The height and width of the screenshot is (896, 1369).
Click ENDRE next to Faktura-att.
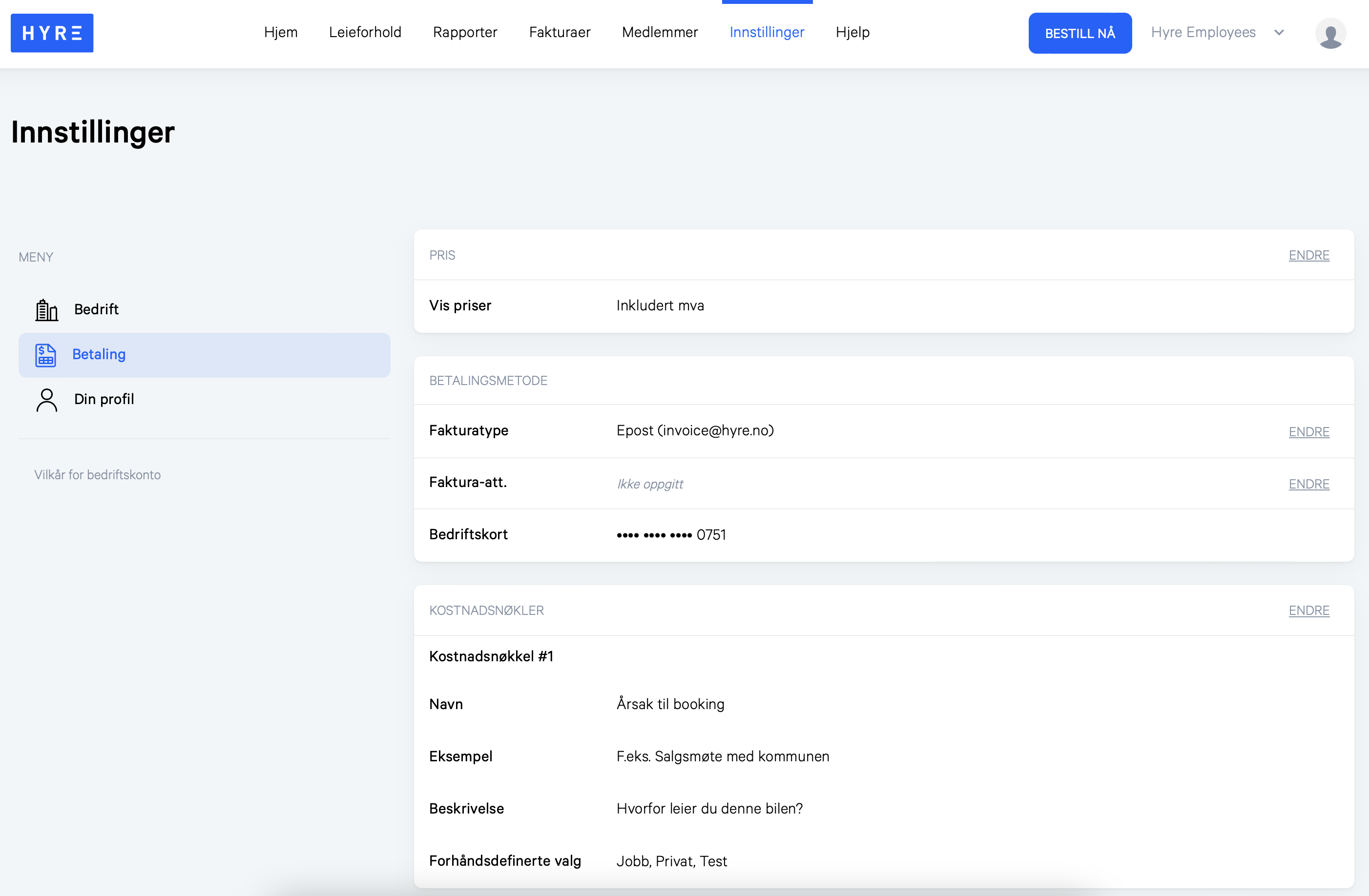1308,484
